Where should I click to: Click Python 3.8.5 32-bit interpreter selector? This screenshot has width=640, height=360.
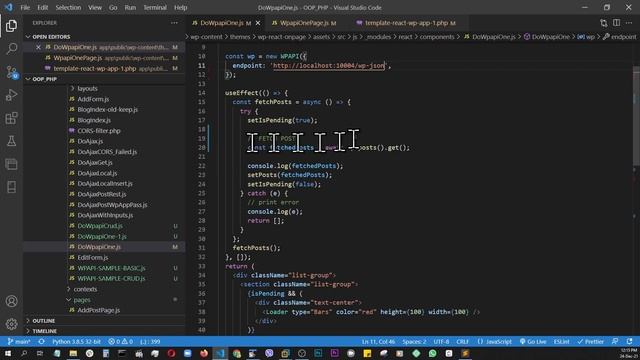76,342
